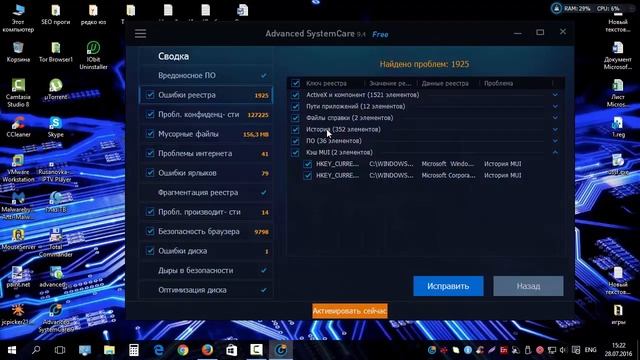Click the Назад button
This screenshot has height=360, width=640.
[x=528, y=286]
